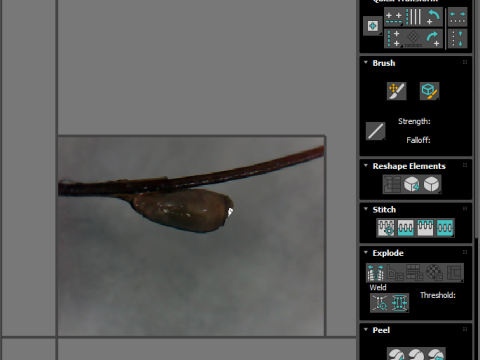480x360 pixels.
Task: Click Flatten by Smoothing Group icon
Action: (415, 273)
